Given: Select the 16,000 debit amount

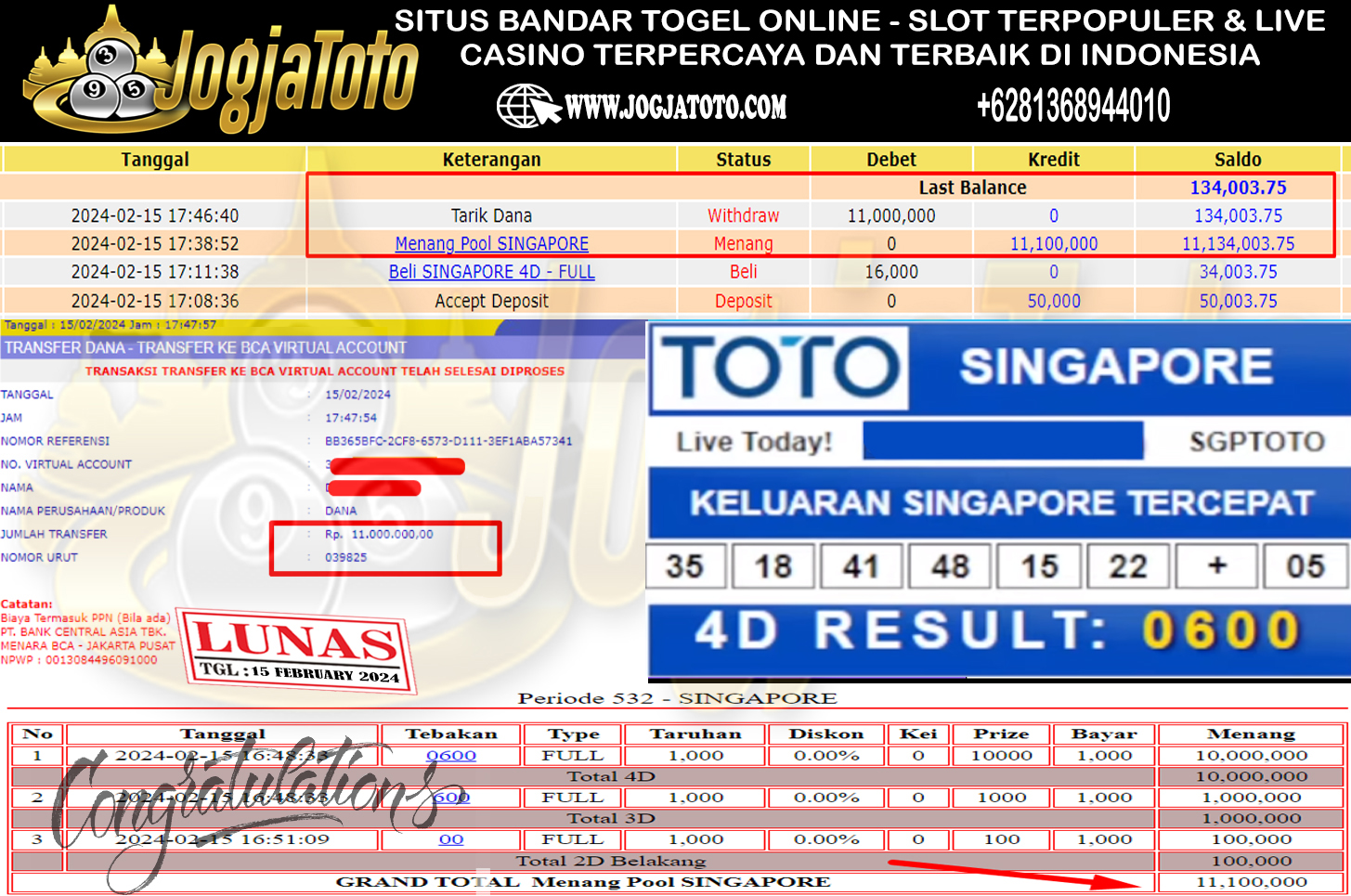Looking at the screenshot, I should (891, 272).
